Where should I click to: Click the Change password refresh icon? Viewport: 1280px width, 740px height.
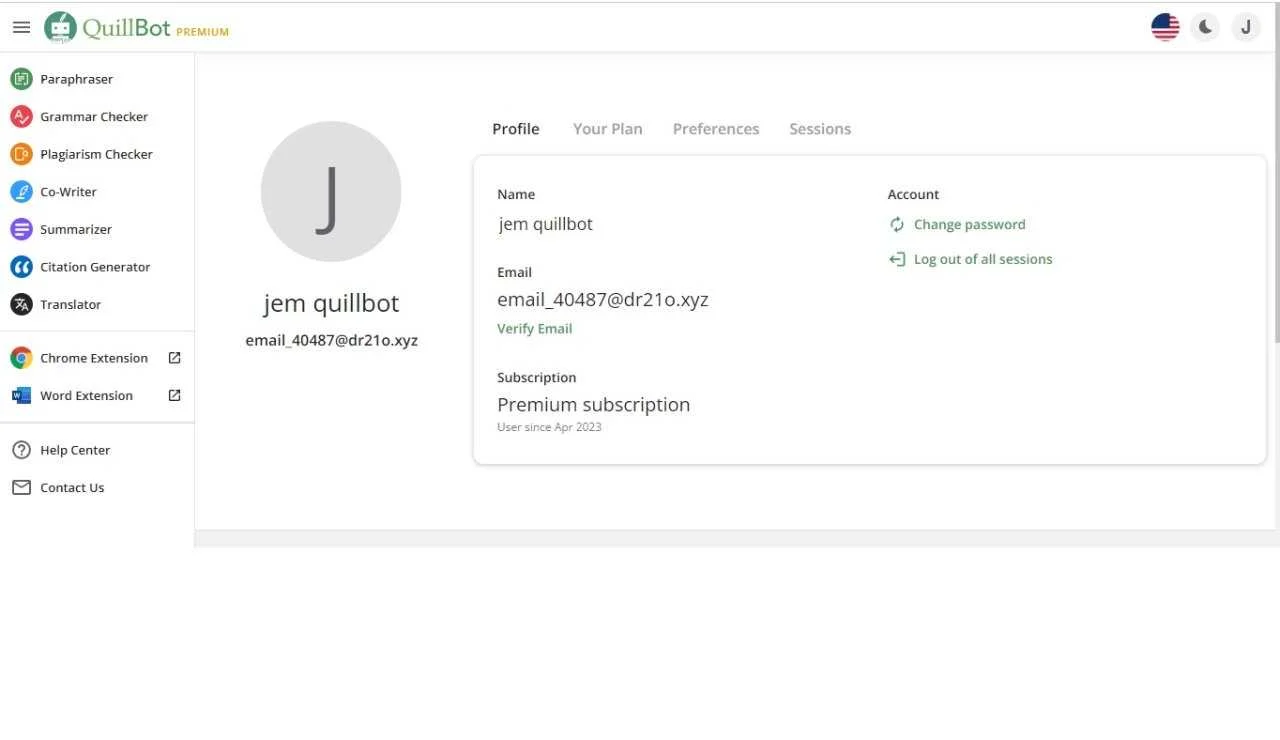click(x=897, y=224)
